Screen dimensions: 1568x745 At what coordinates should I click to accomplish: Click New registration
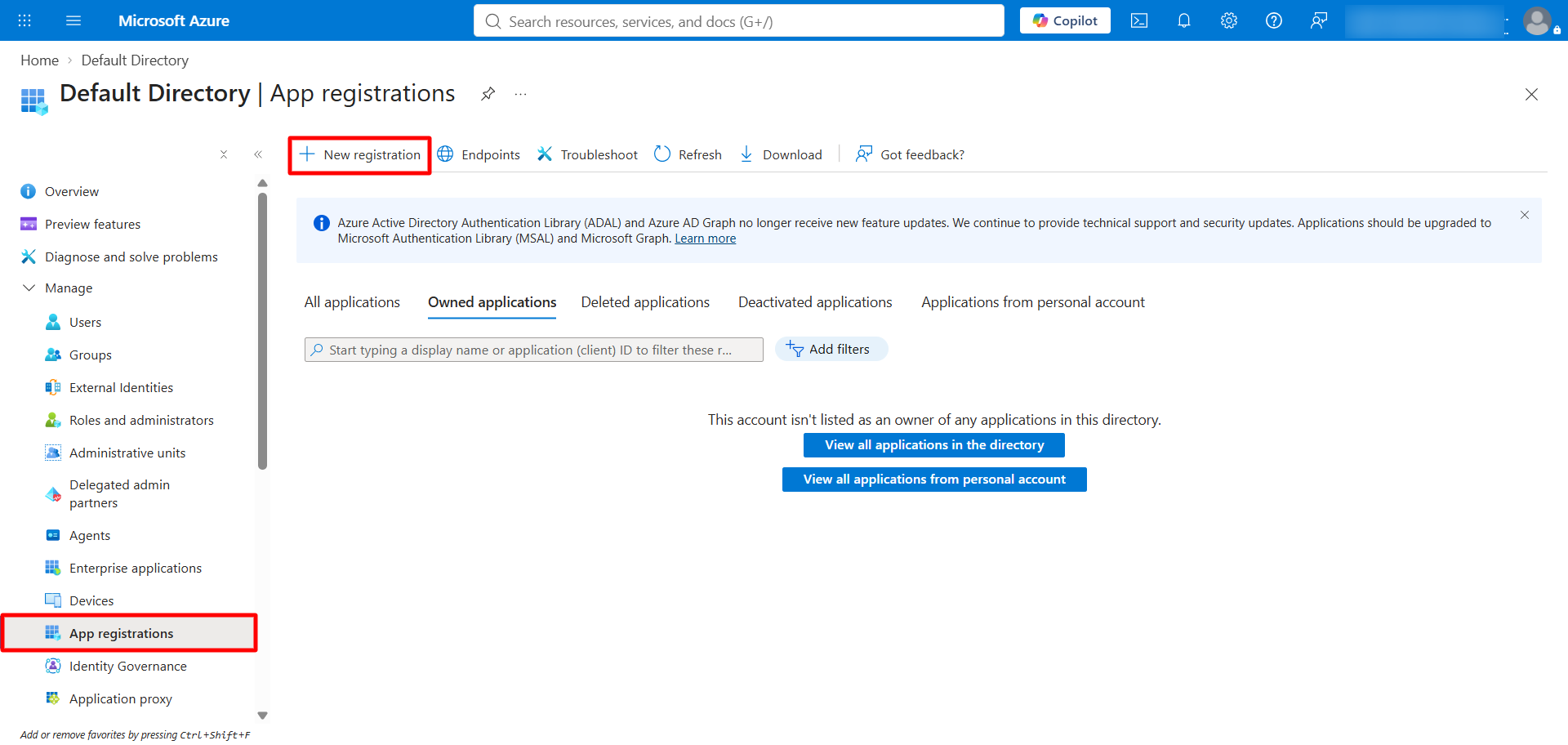coord(360,154)
